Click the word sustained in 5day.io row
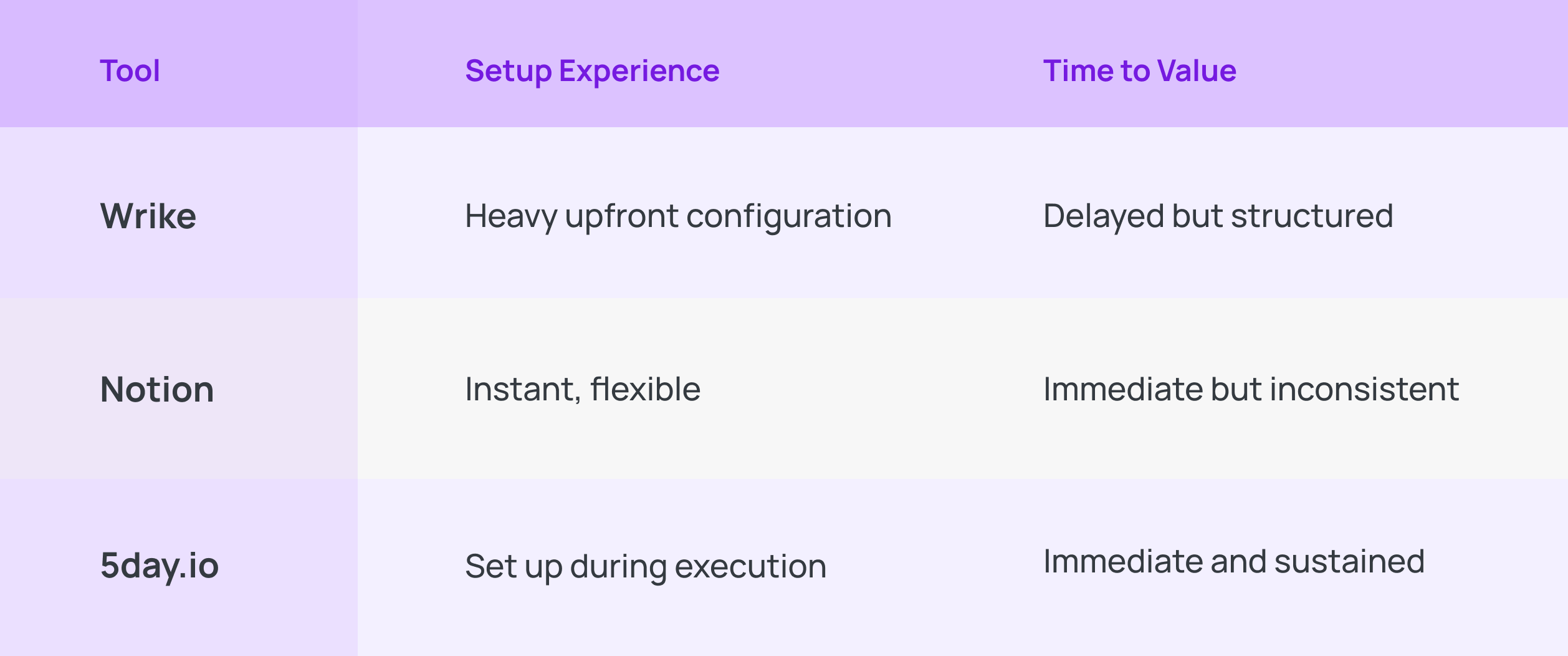 [x=1349, y=561]
